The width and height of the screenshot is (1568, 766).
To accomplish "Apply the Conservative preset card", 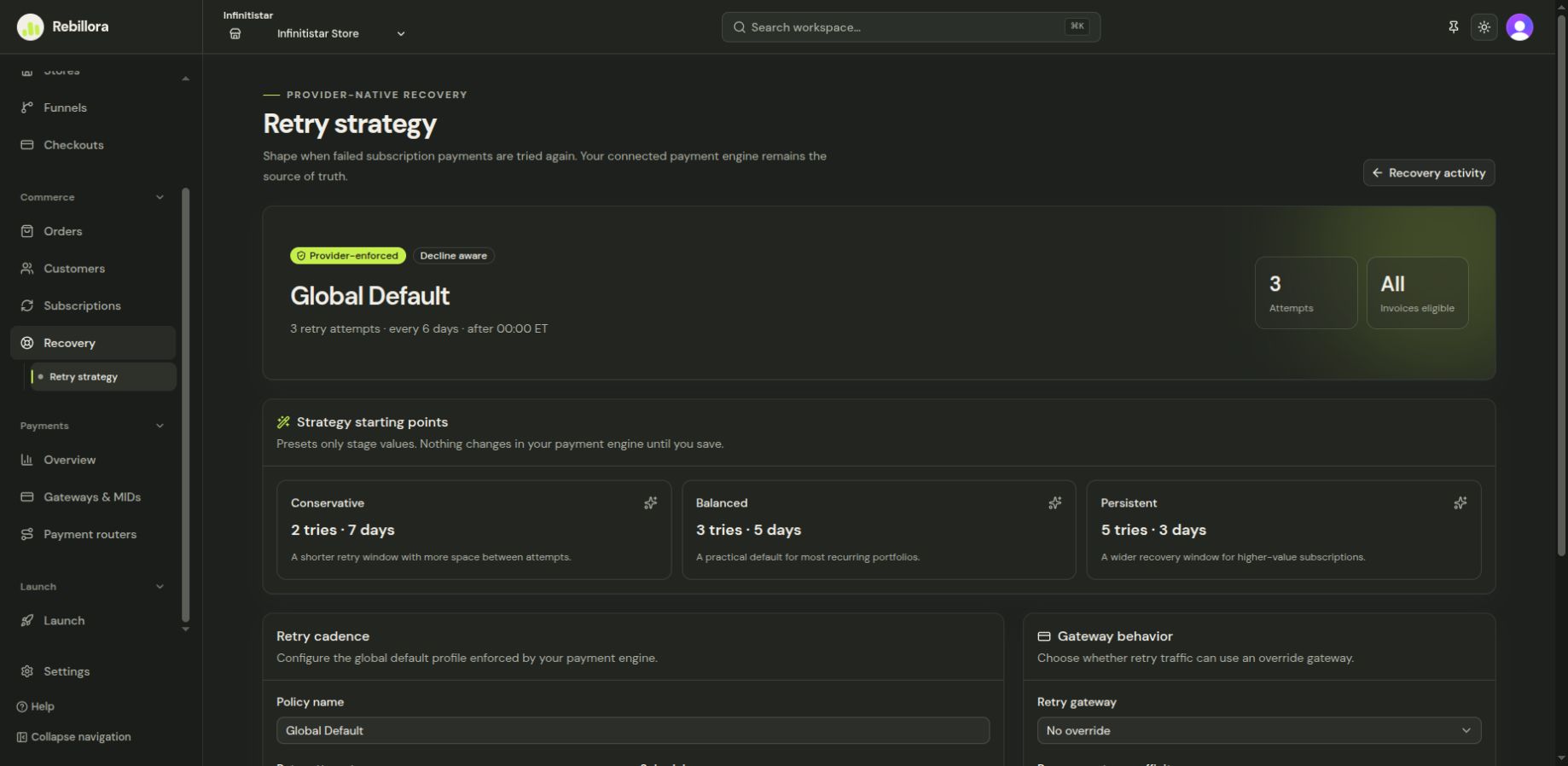I will tap(474, 530).
